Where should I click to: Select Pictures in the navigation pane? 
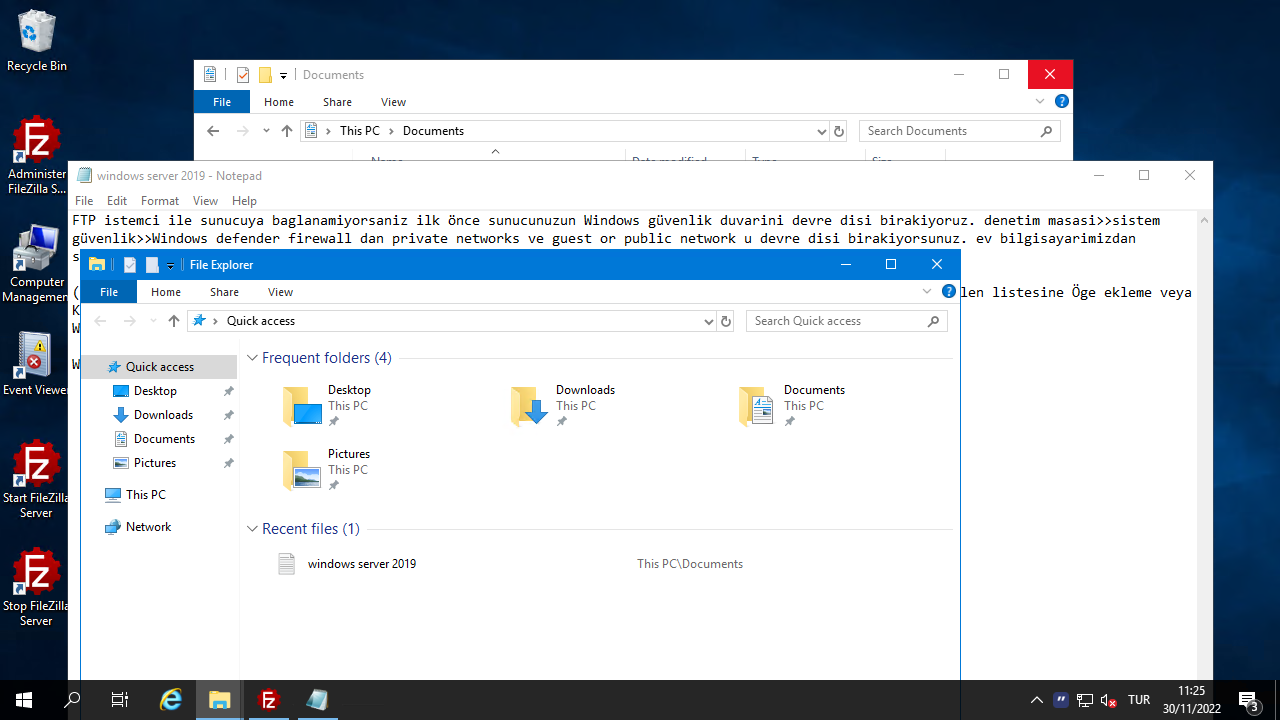(x=155, y=463)
